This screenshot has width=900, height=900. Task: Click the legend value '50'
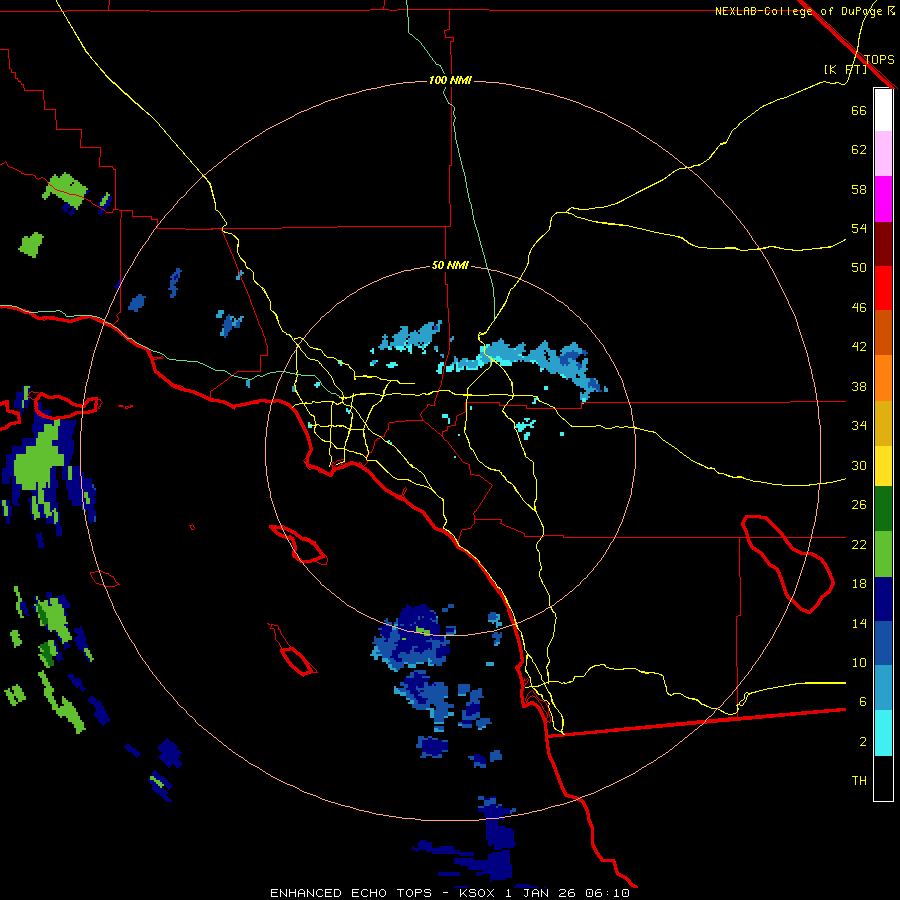coord(859,267)
